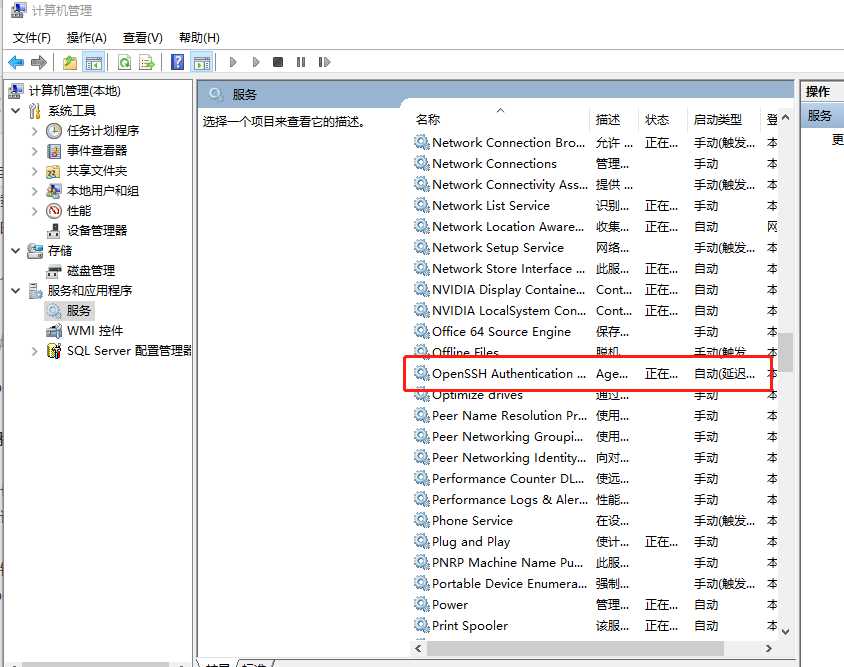Screen dimensions: 844x667
Task: Expand the 任务计划程序 tree node
Action: pos(35,130)
